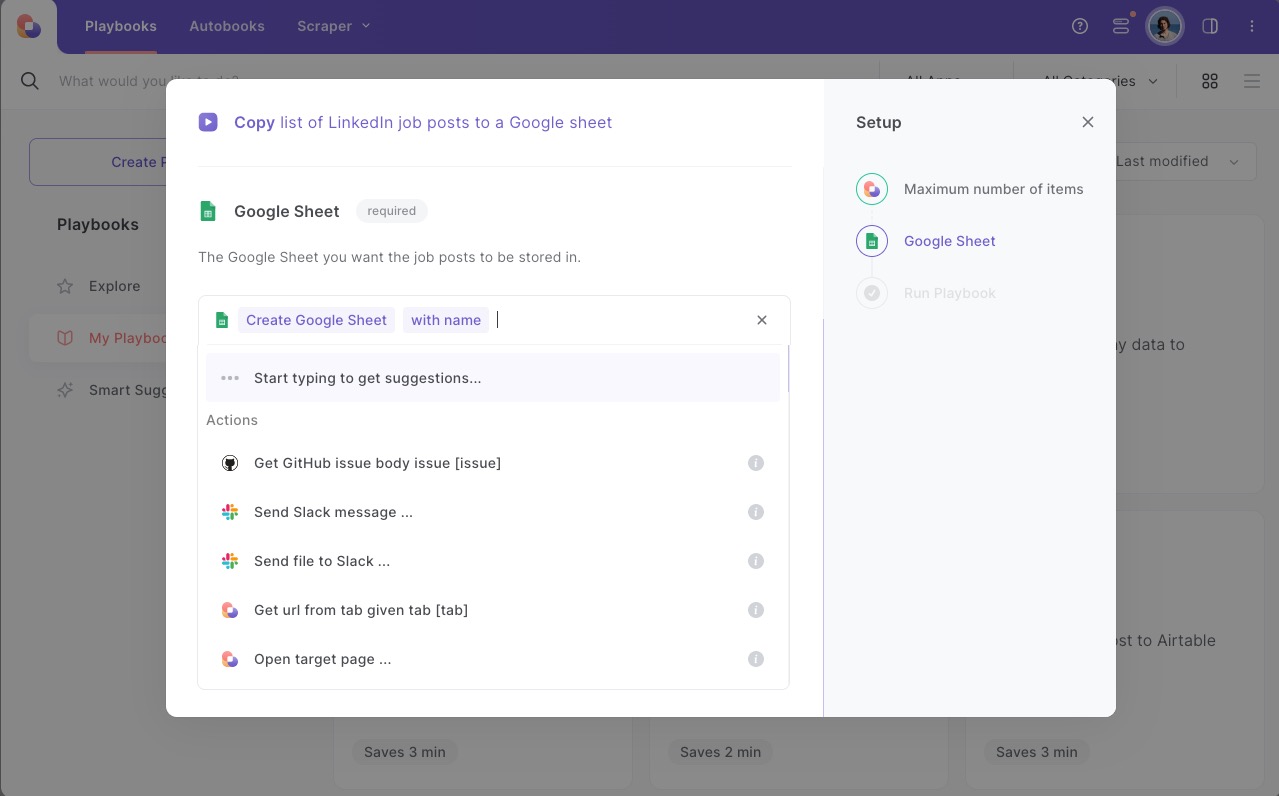This screenshot has width=1279, height=796.
Task: Expand the All Categories filter dropdown
Action: [1100, 81]
